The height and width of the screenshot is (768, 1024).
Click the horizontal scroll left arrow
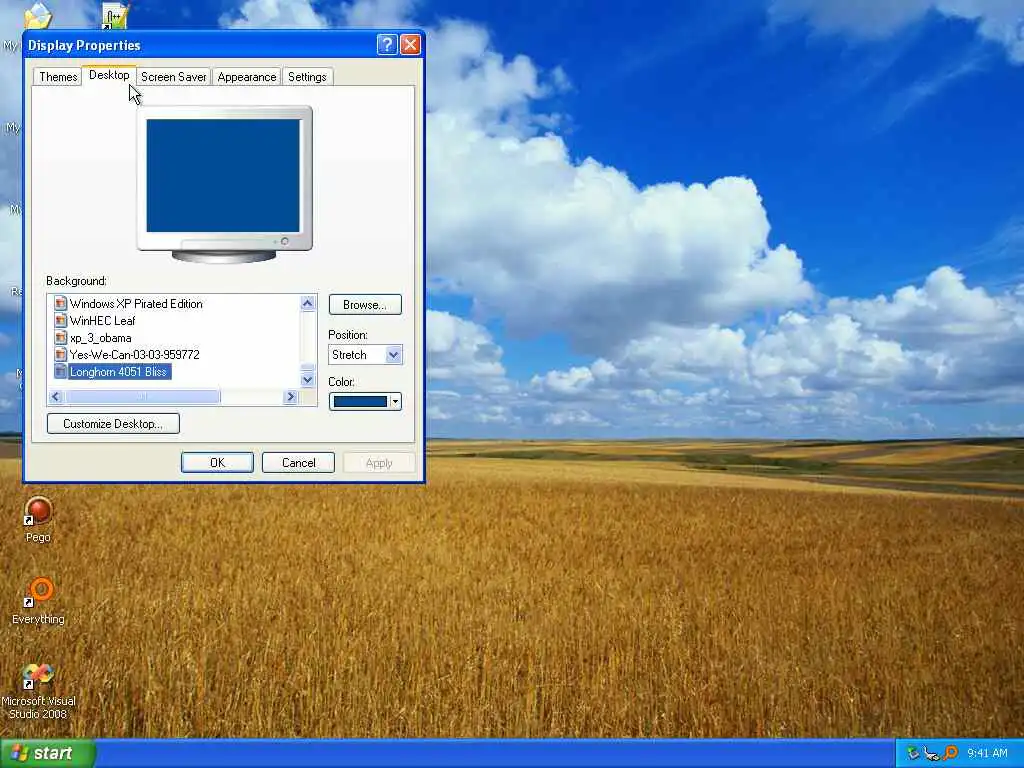click(56, 396)
